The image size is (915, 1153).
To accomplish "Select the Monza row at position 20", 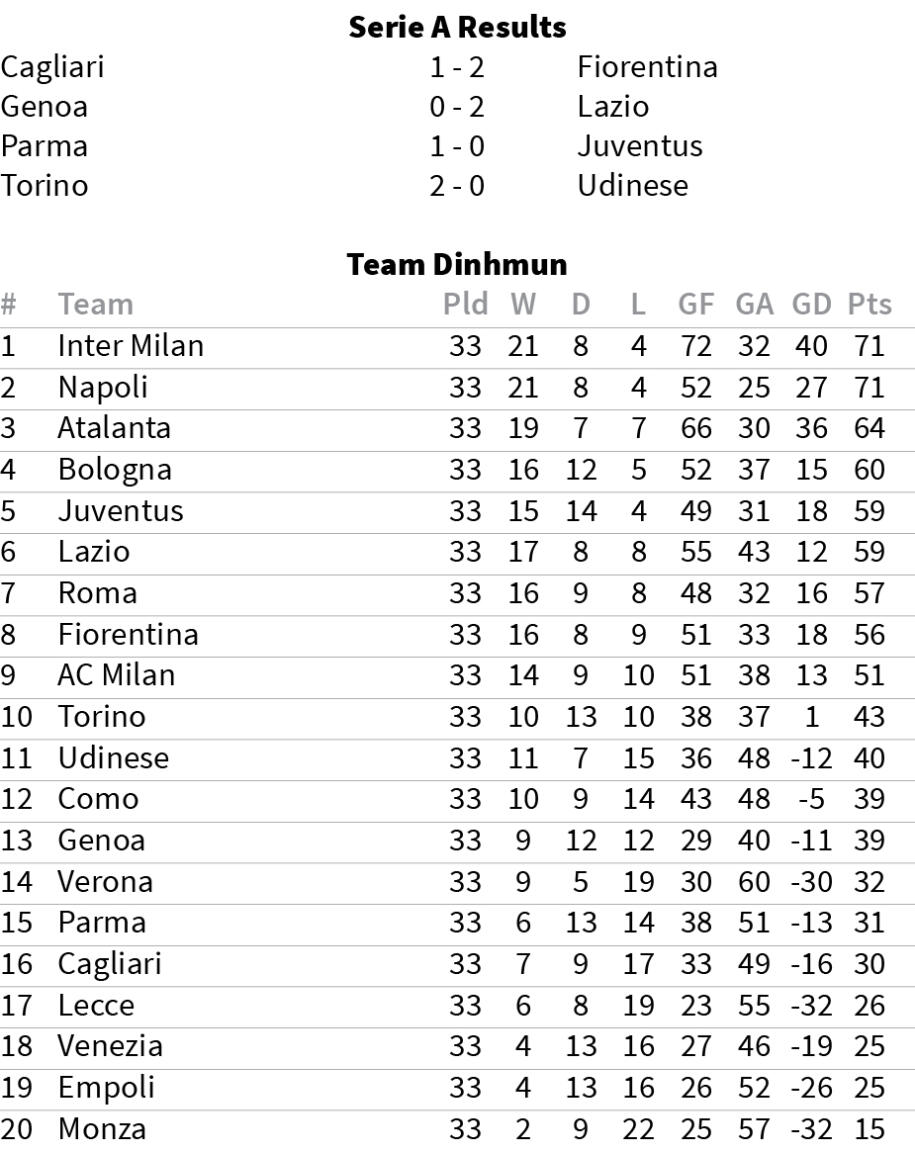I will (x=458, y=1129).
